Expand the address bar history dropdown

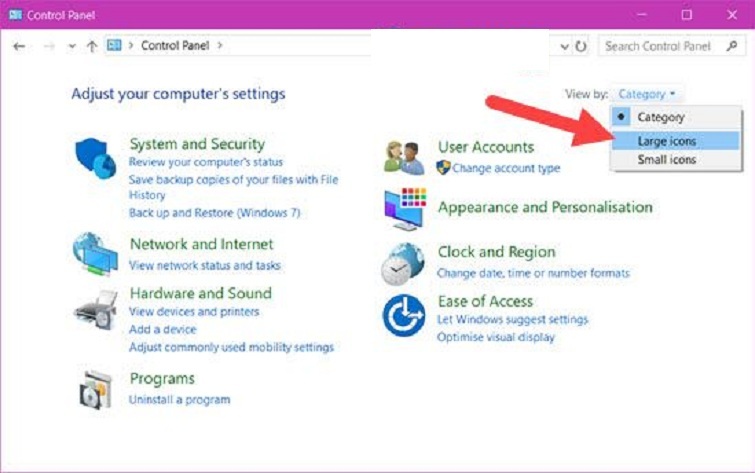[x=565, y=46]
